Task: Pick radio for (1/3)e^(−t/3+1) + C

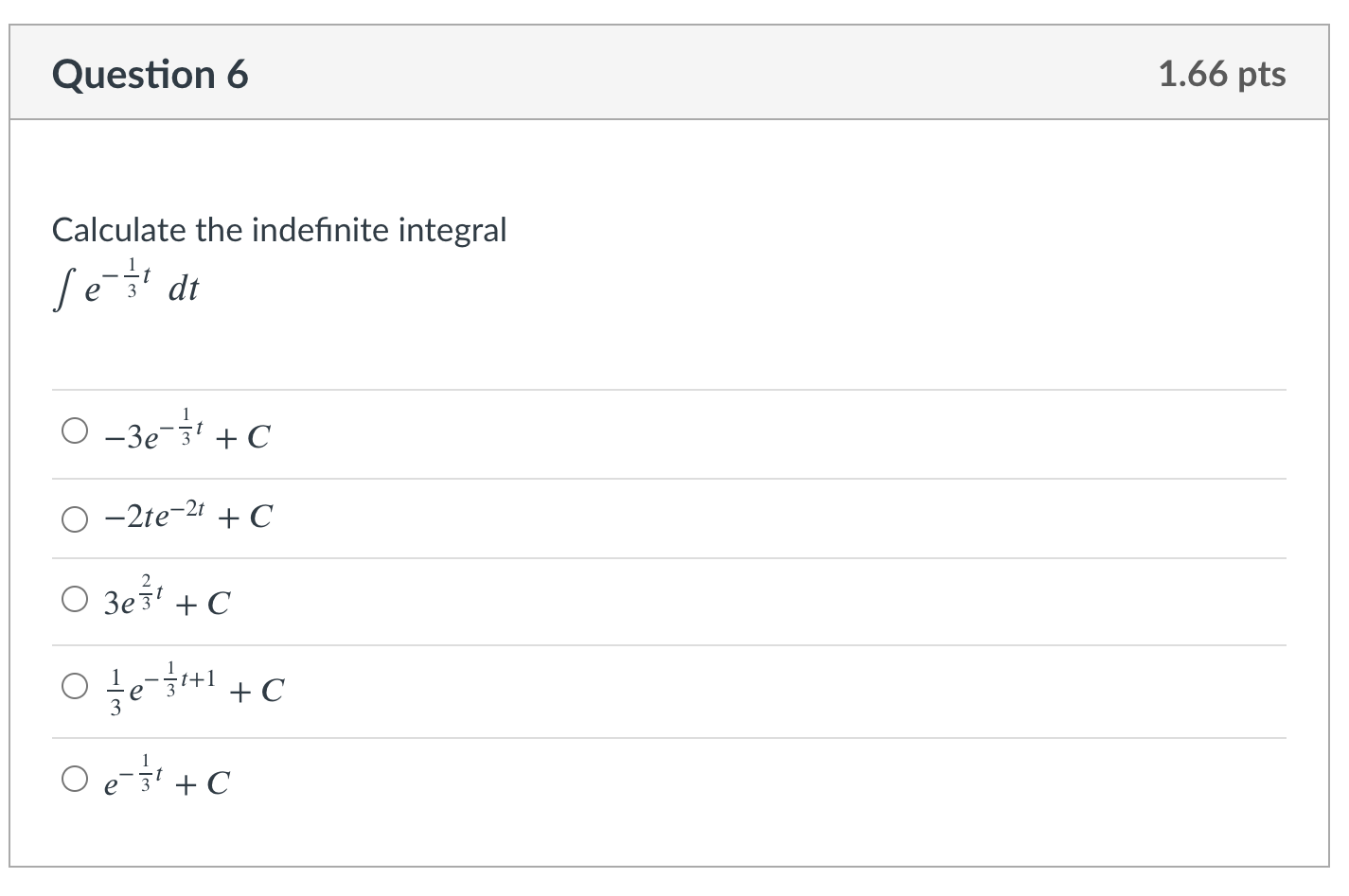Action: click(76, 686)
